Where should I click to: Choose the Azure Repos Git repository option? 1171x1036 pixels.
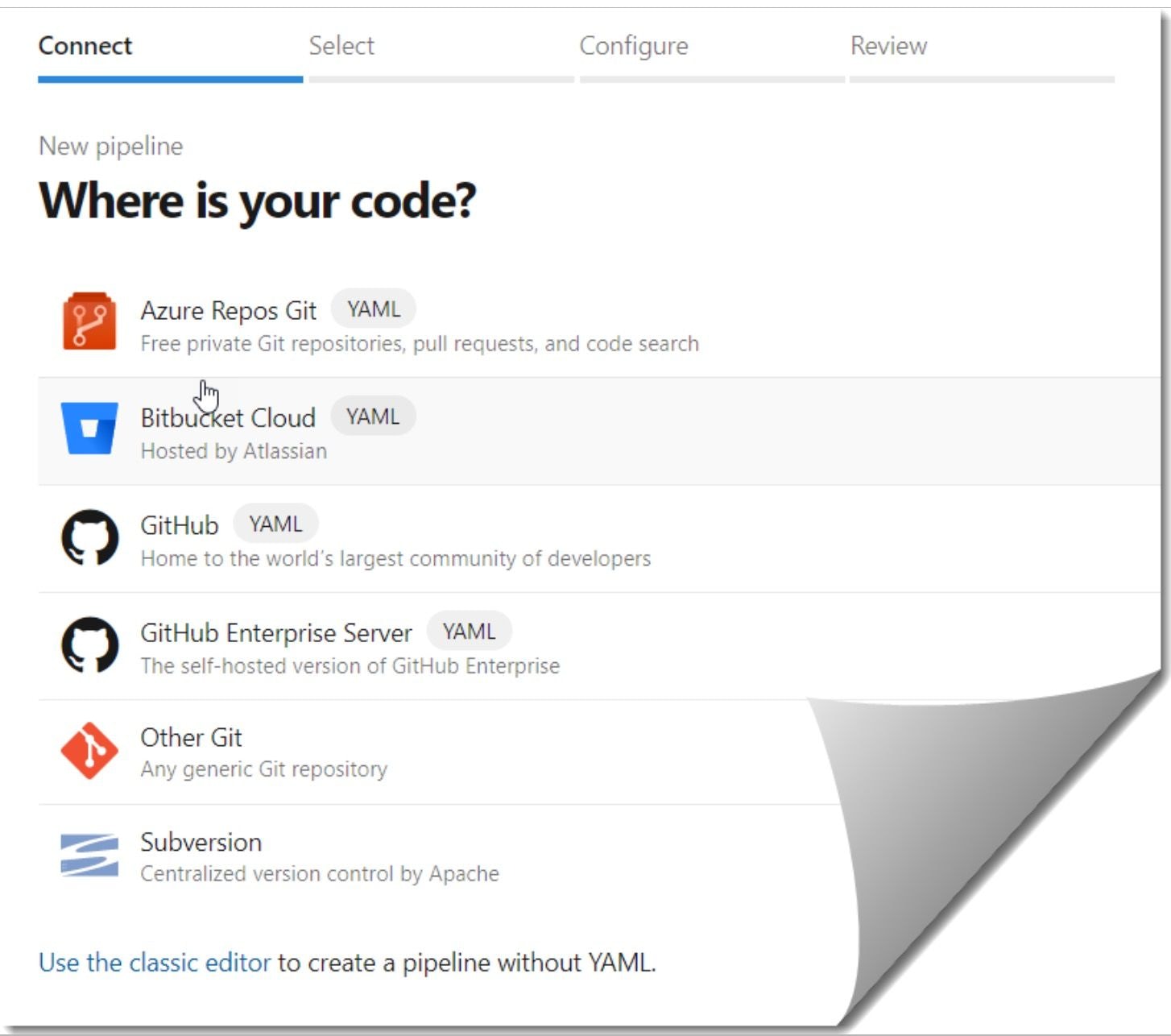228,311
